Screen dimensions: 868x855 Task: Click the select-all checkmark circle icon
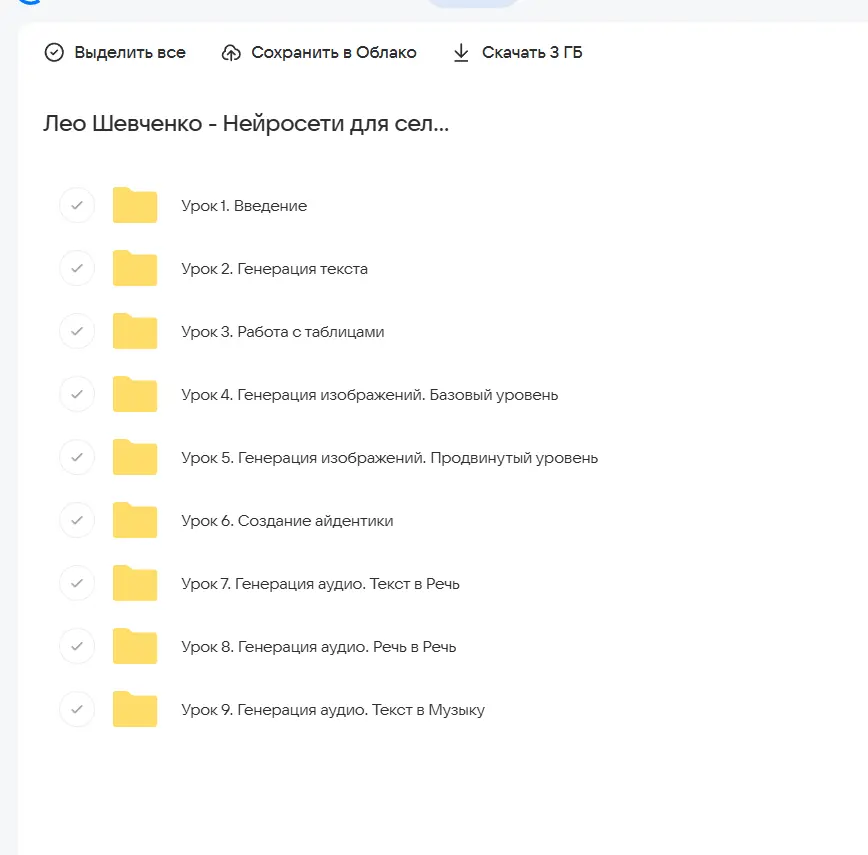coord(54,53)
